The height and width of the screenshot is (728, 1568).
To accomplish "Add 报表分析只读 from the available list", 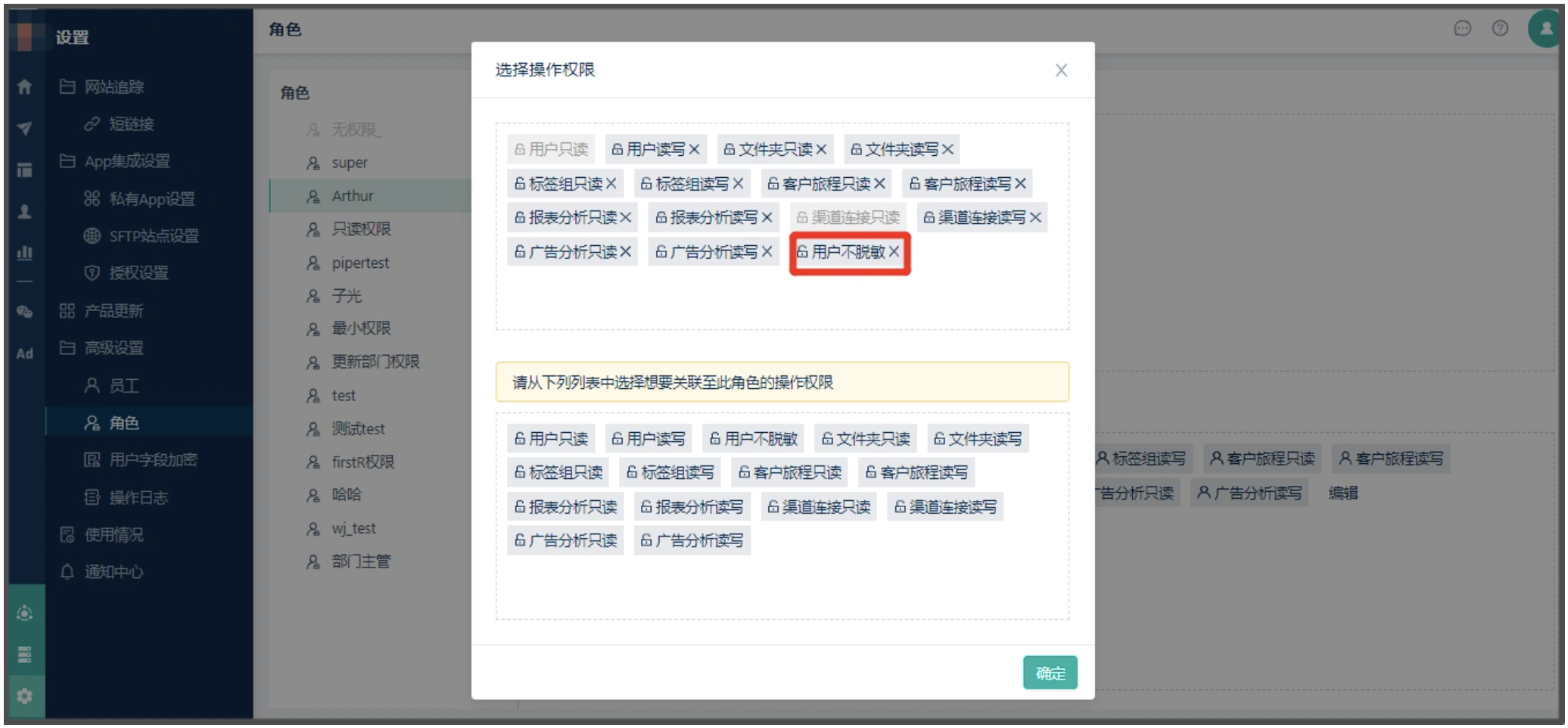I will [566, 507].
